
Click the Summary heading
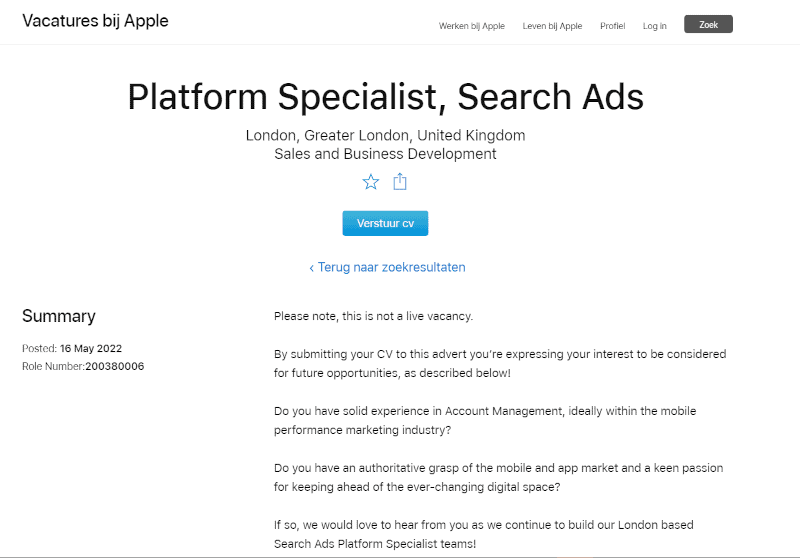(x=59, y=316)
